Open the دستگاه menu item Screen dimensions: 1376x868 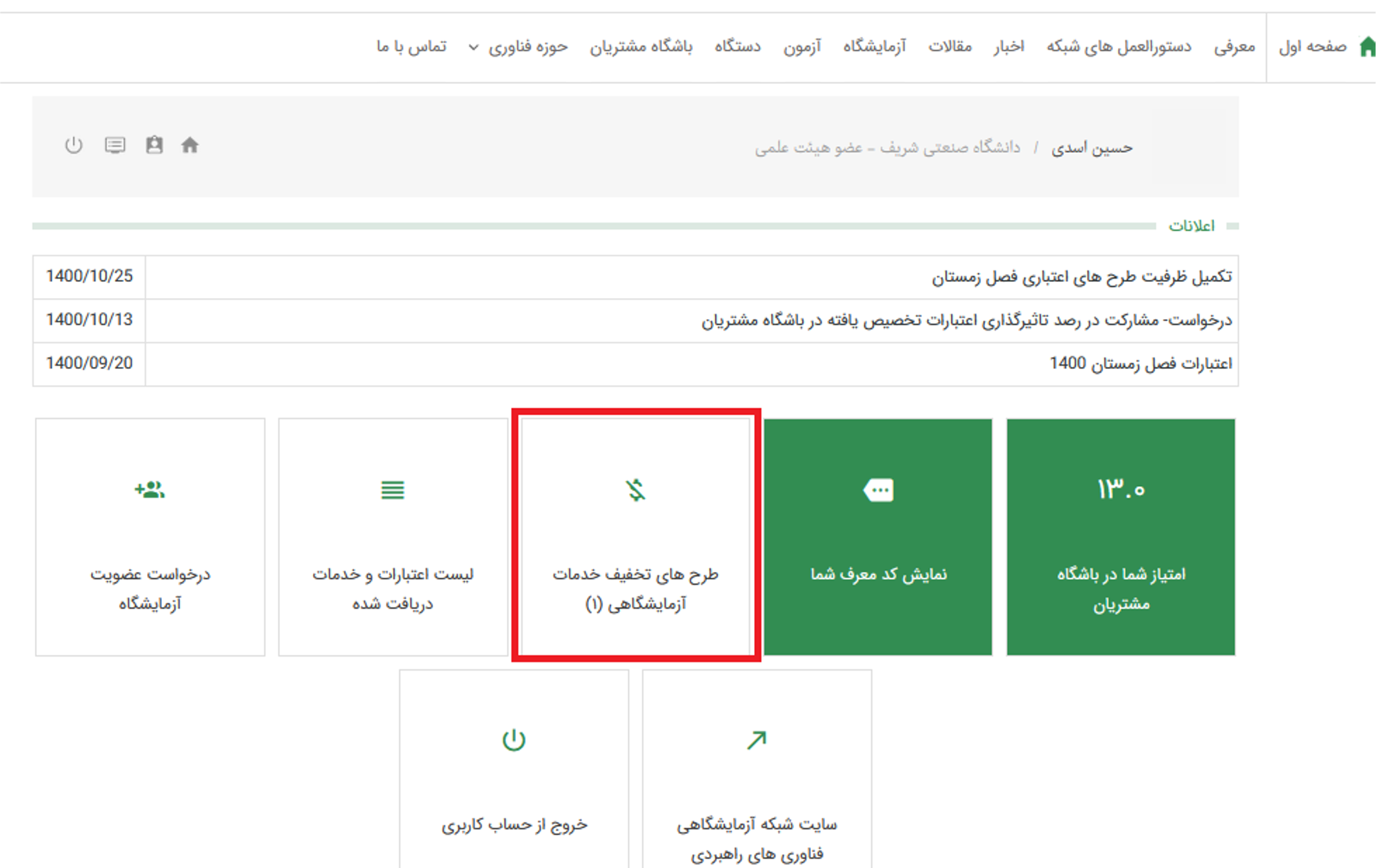tap(737, 47)
